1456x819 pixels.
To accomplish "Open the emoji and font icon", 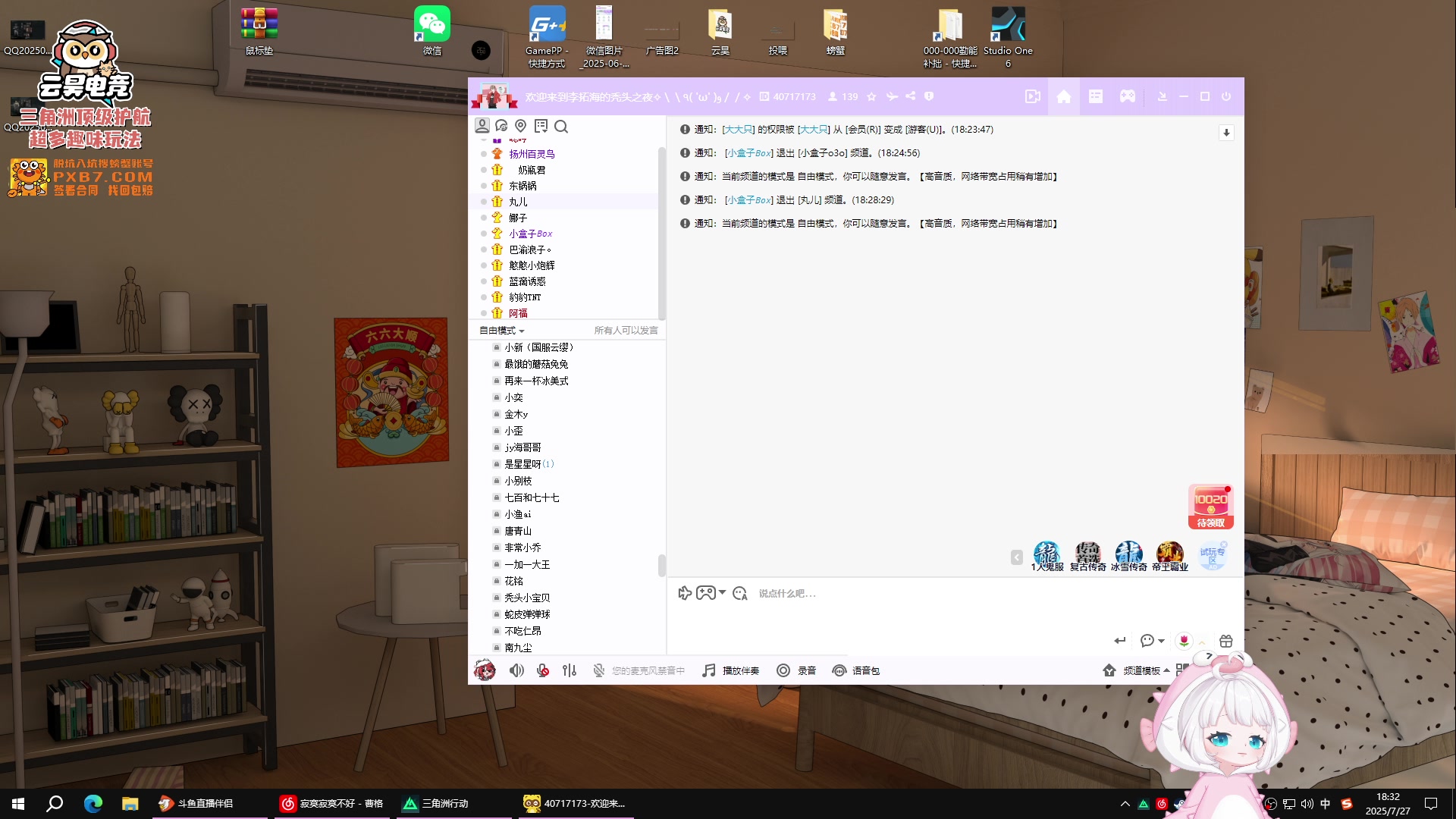I will (x=740, y=593).
